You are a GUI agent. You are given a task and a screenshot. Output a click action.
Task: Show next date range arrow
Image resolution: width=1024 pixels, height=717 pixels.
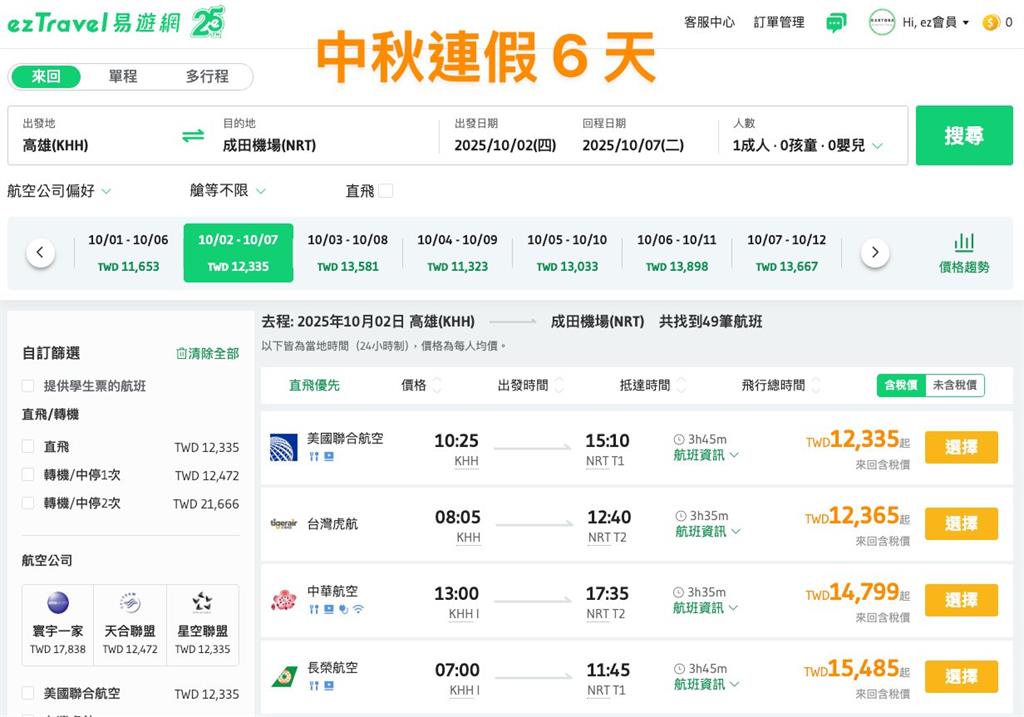coord(875,252)
